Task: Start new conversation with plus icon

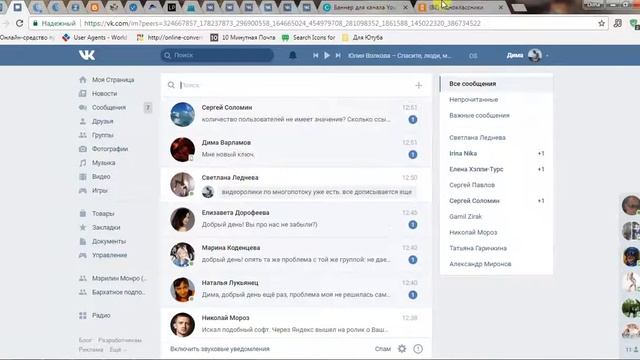Action: coord(418,85)
